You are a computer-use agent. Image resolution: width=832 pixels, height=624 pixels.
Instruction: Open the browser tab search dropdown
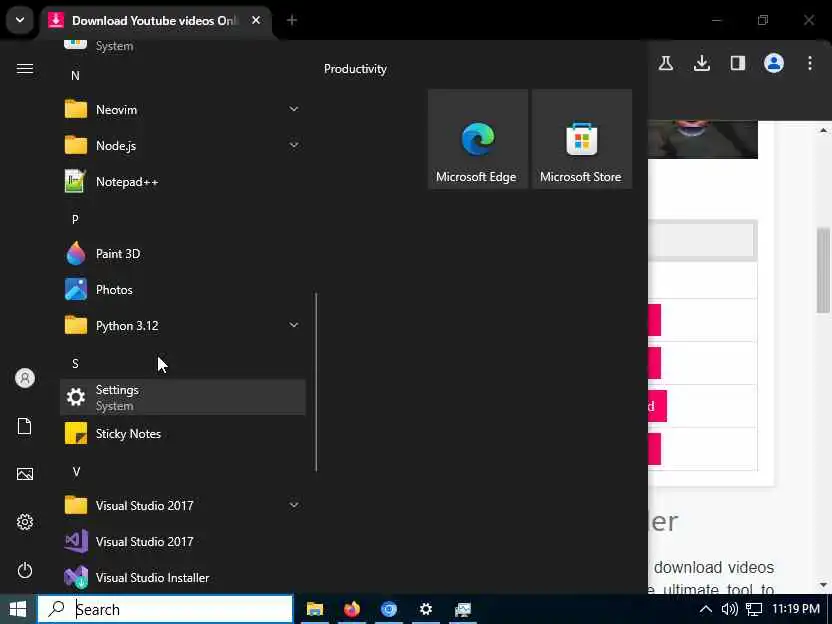pyautogui.click(x=20, y=20)
